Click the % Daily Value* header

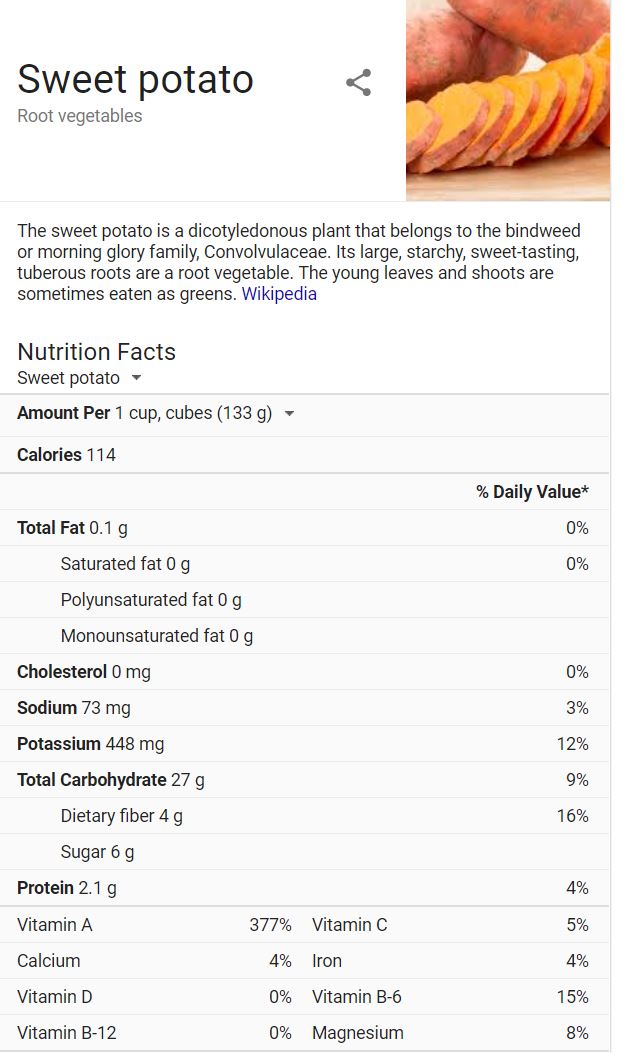(532, 492)
